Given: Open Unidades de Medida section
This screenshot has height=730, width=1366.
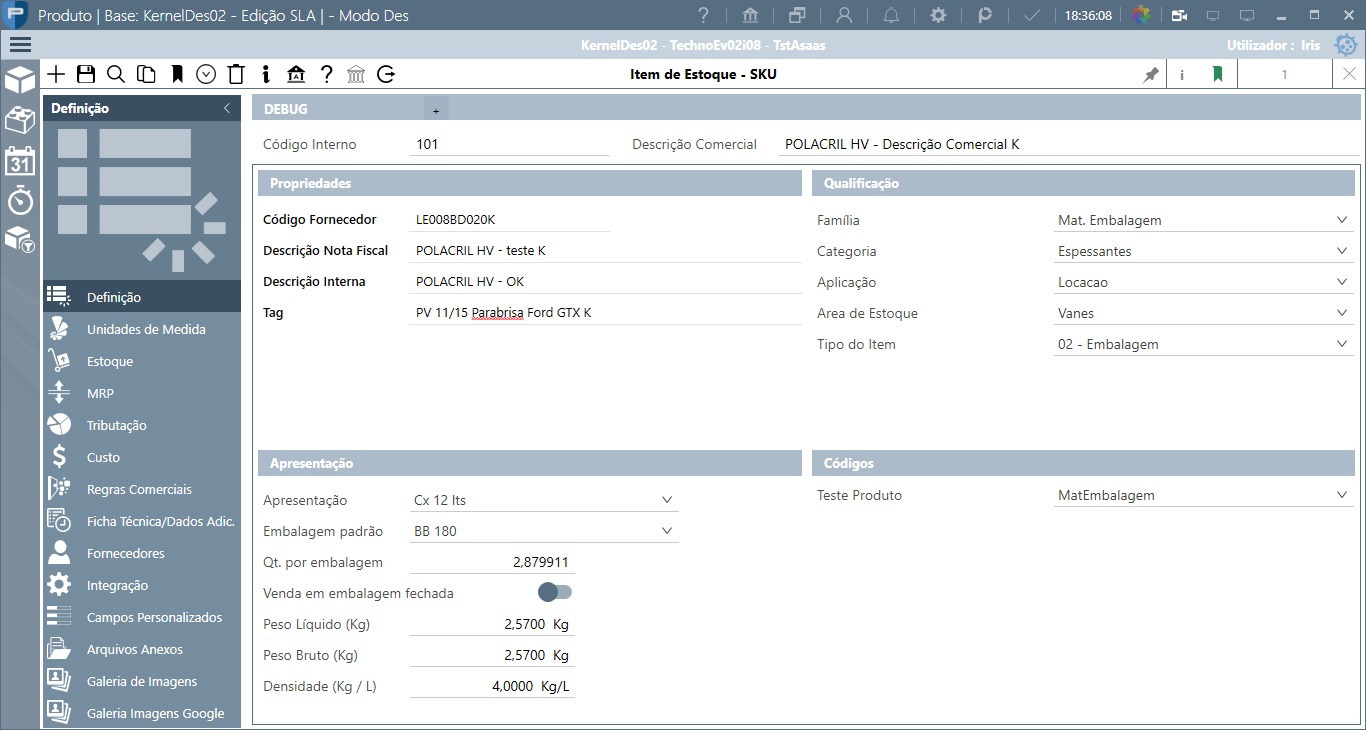Looking at the screenshot, I should pos(141,329).
